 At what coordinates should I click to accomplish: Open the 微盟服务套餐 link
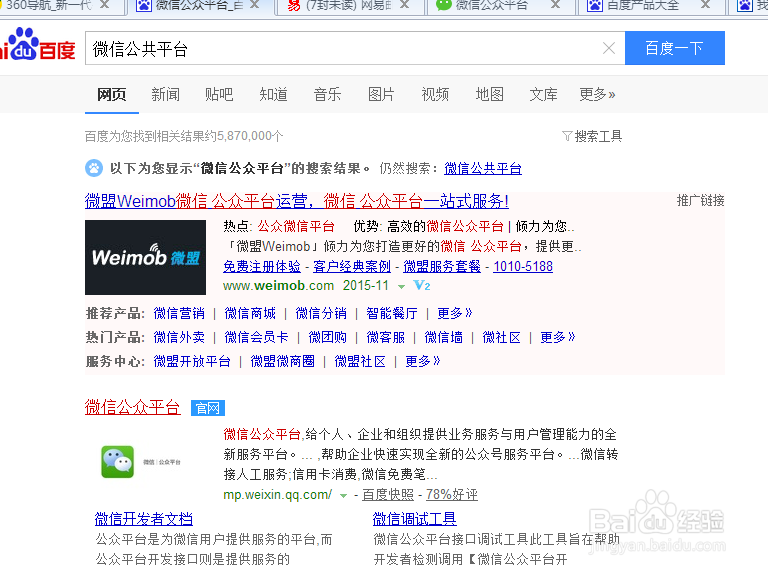[x=442, y=266]
